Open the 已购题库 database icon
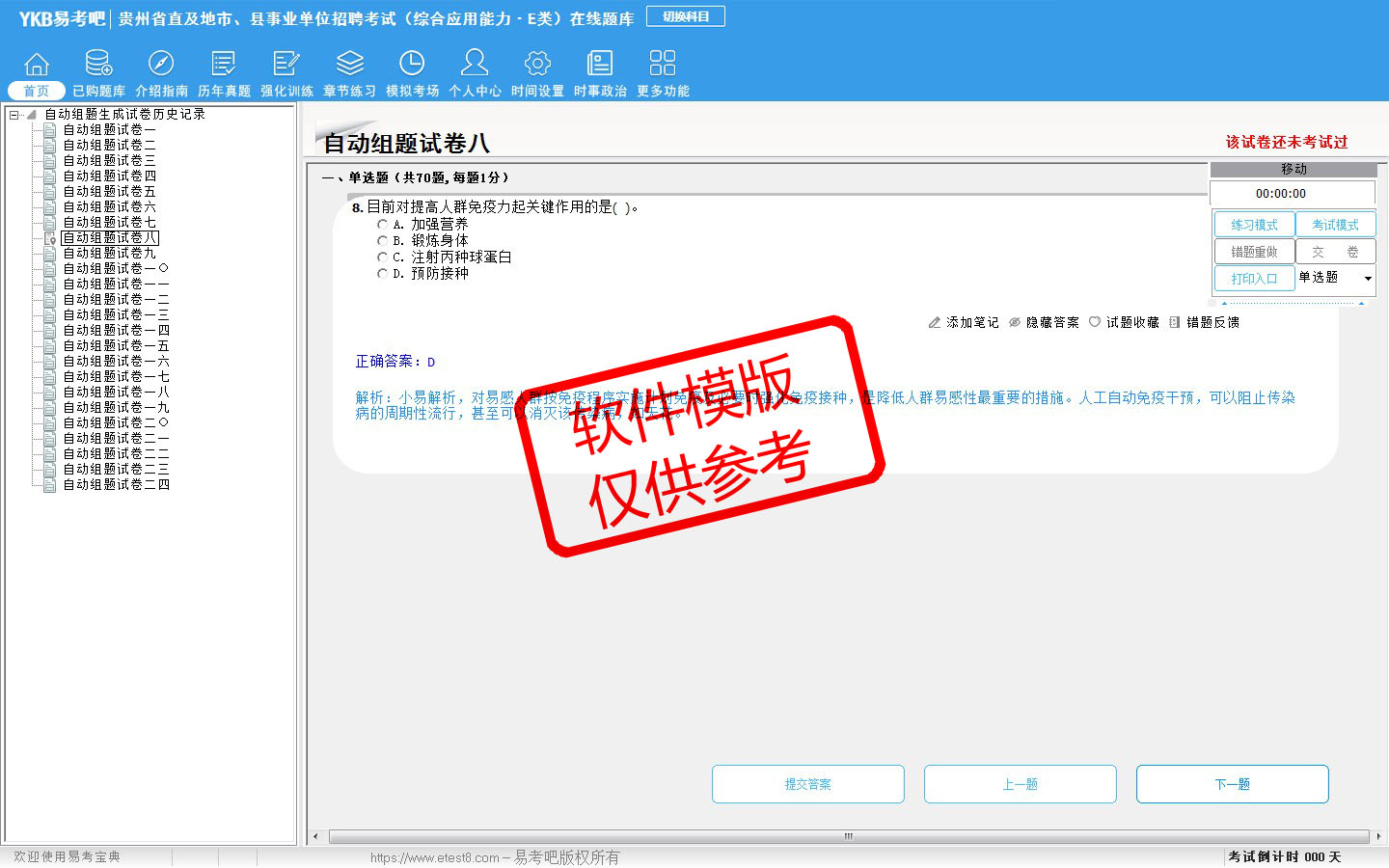Viewport: 1389px width, 868px height. [x=98, y=65]
